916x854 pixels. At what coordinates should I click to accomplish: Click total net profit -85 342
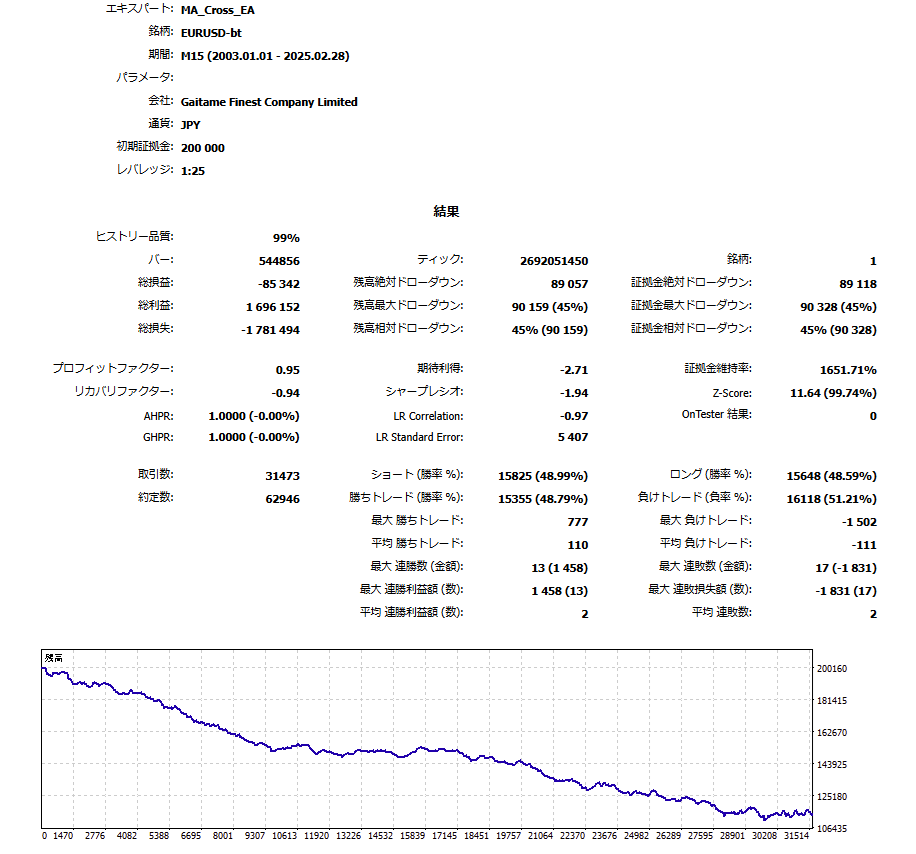click(x=279, y=284)
